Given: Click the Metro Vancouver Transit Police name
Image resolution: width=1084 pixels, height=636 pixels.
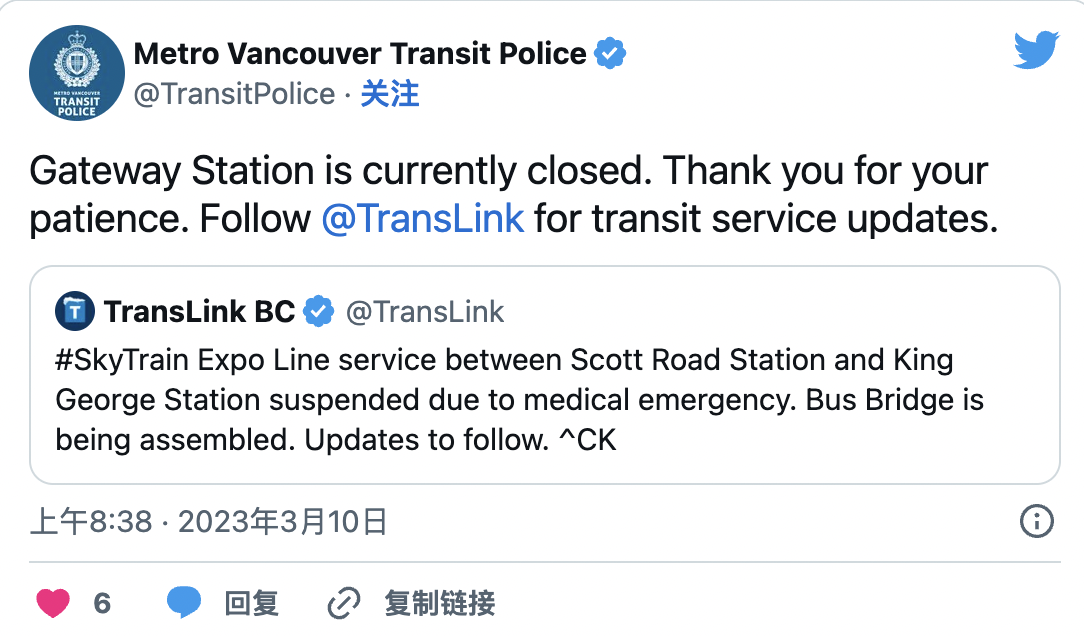Looking at the screenshot, I should pyautogui.click(x=359, y=54).
